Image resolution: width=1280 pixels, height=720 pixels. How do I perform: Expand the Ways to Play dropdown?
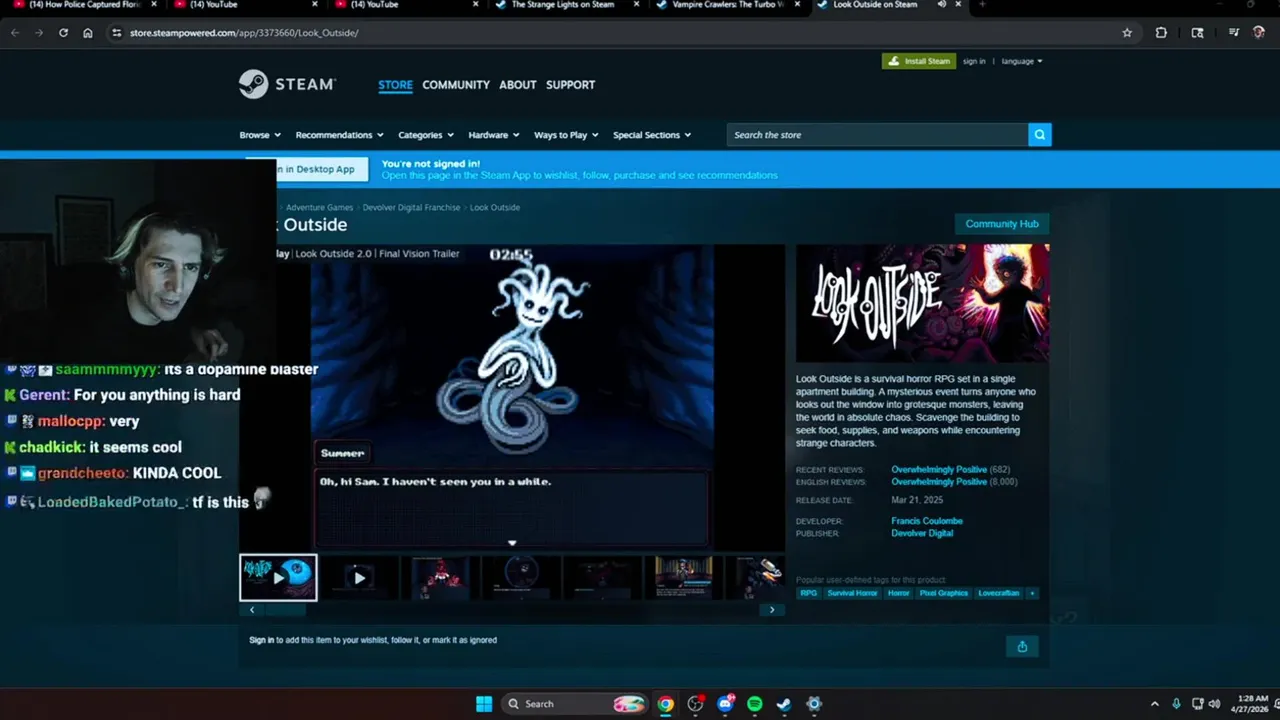pos(567,135)
